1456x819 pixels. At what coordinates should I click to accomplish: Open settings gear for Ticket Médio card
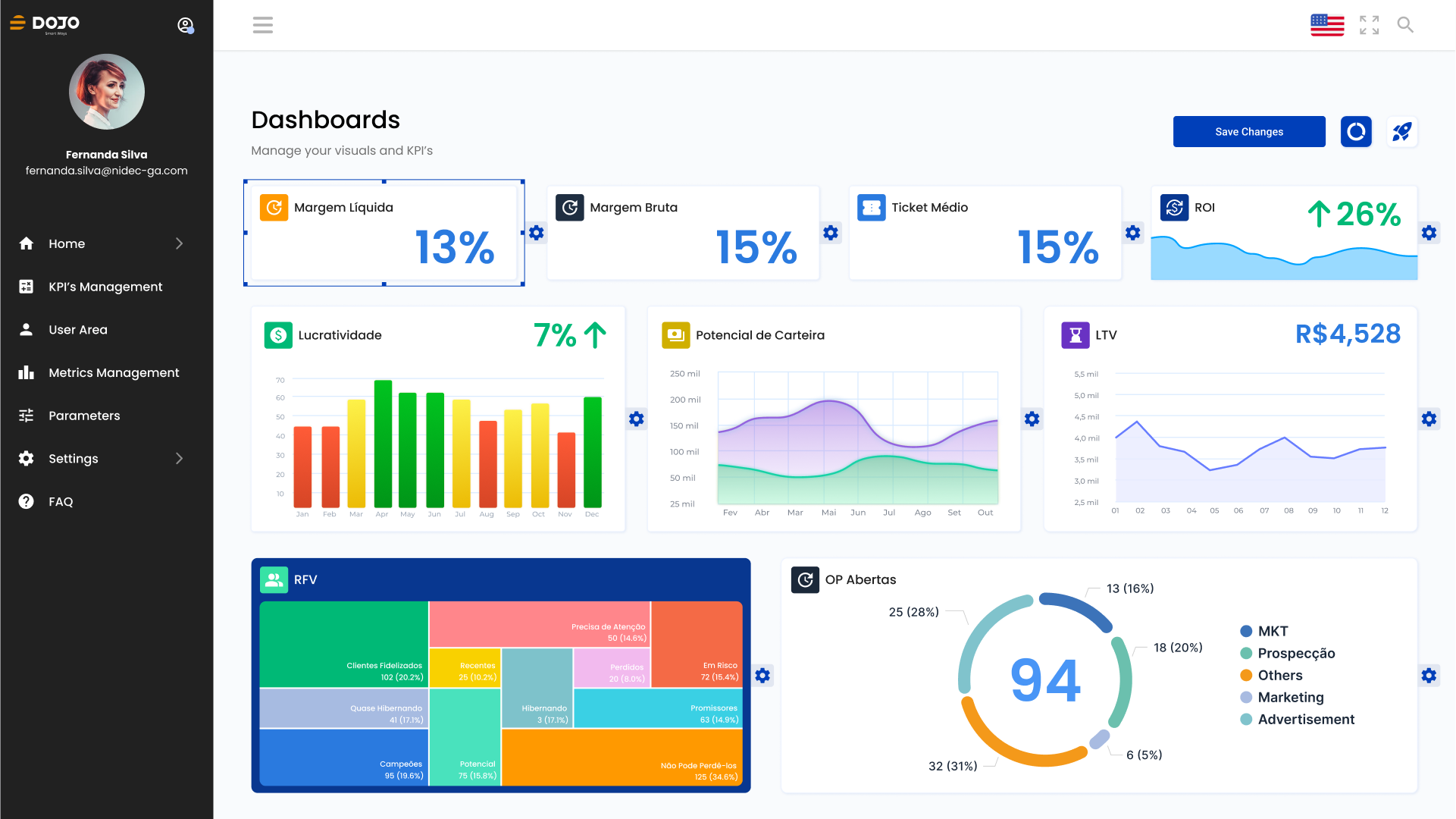[x=1132, y=233]
